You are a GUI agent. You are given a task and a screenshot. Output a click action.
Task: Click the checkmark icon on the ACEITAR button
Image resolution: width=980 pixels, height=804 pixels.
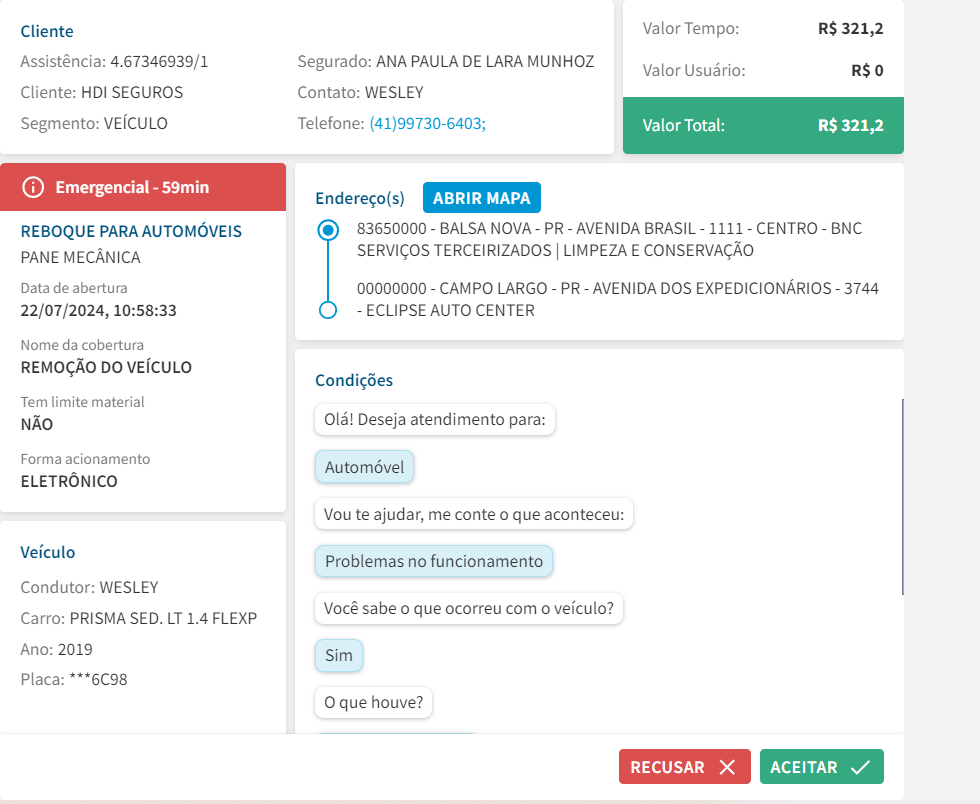[859, 767]
